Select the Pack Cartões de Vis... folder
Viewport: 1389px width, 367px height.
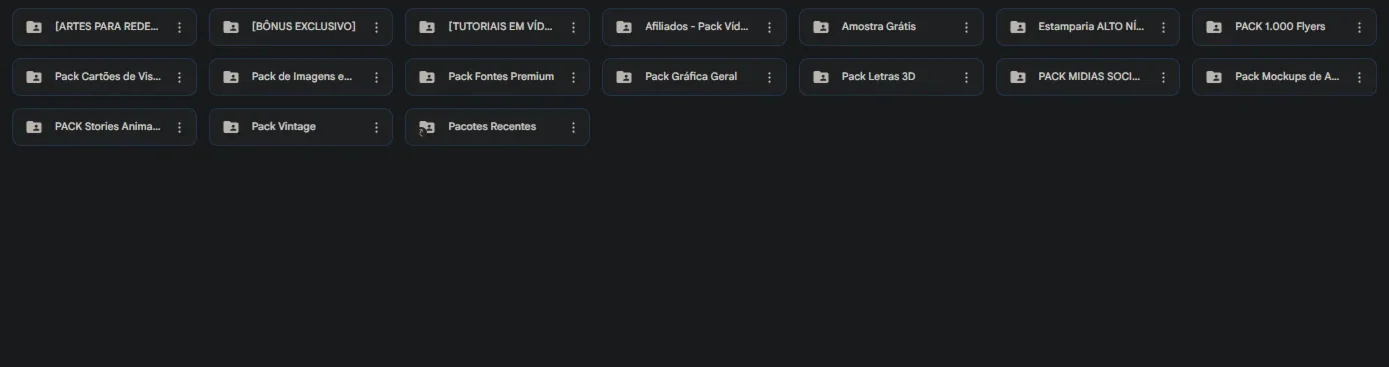104,77
